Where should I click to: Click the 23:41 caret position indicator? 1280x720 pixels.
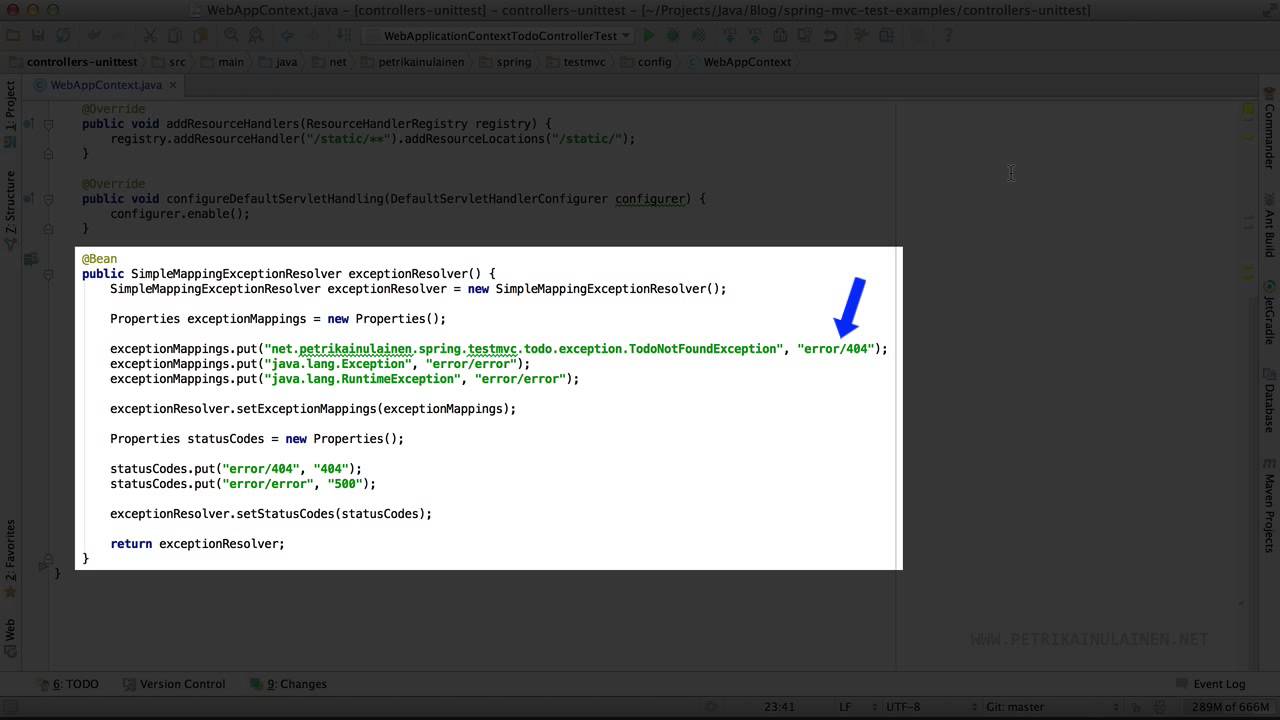click(779, 707)
